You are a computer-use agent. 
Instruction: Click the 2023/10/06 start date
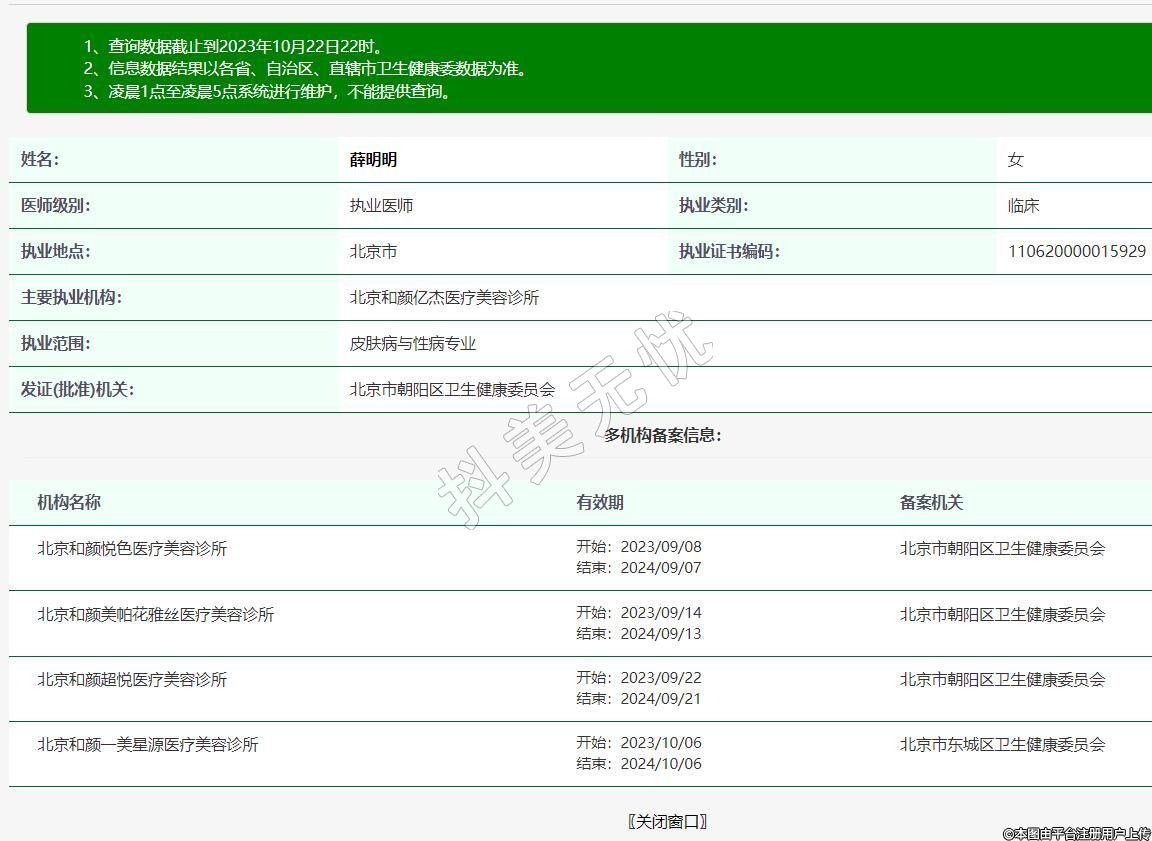(661, 743)
